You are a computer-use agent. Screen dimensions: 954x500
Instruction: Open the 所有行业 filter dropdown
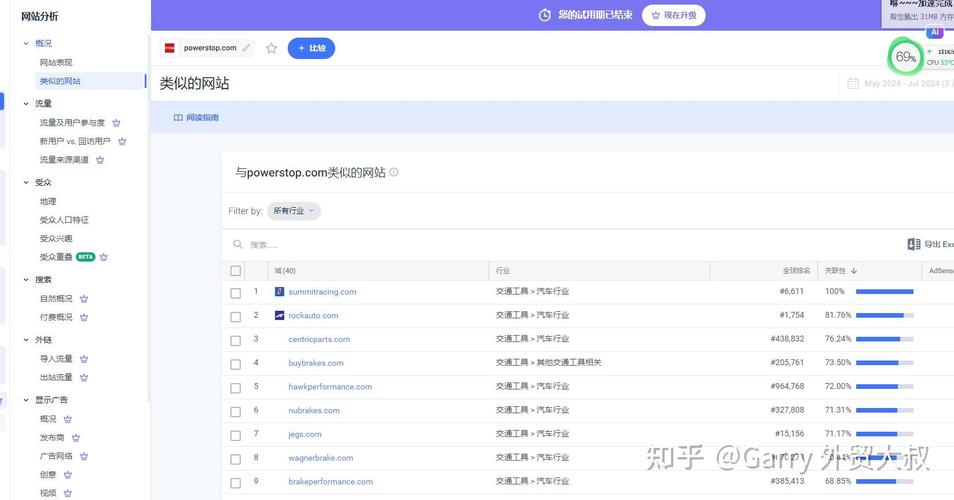pyautogui.click(x=294, y=210)
